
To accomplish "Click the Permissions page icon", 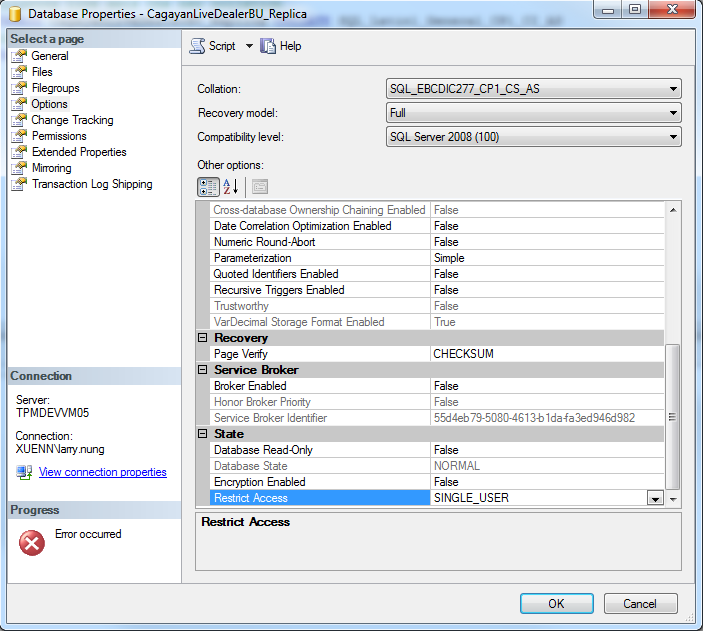I will tap(19, 136).
